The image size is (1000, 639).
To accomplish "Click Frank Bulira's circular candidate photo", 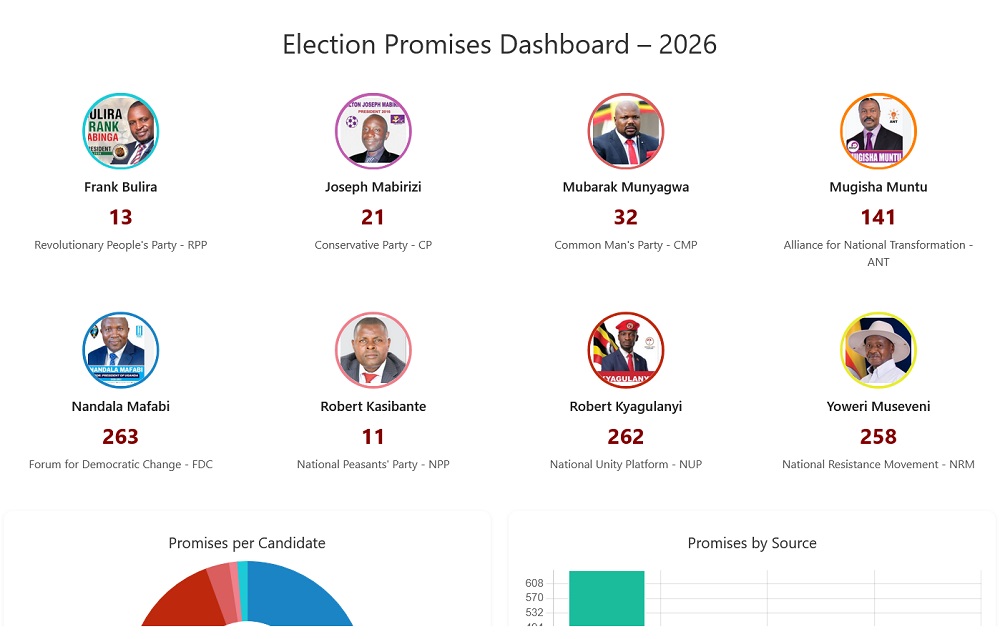I will pos(121,131).
